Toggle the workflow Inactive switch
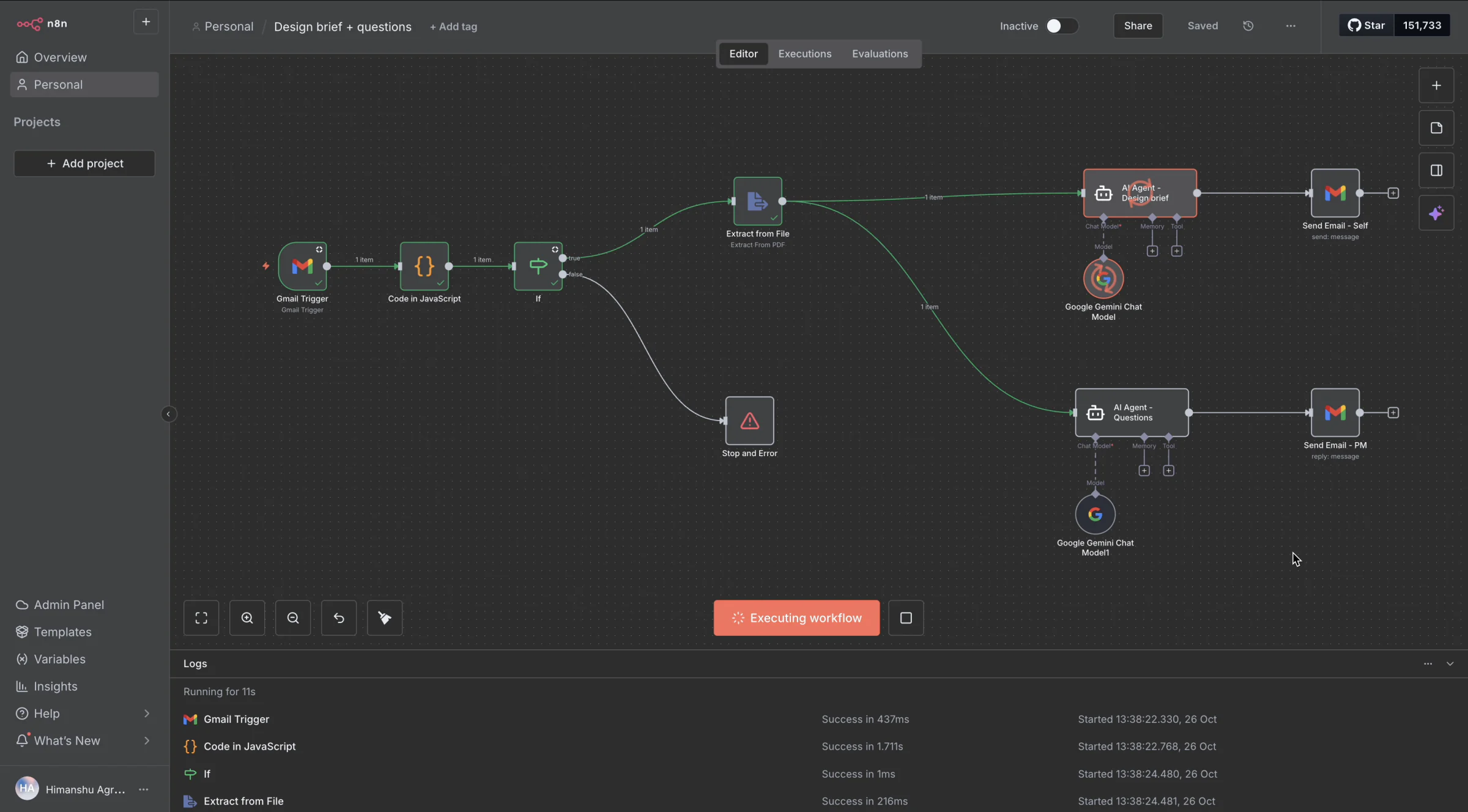 click(1062, 26)
